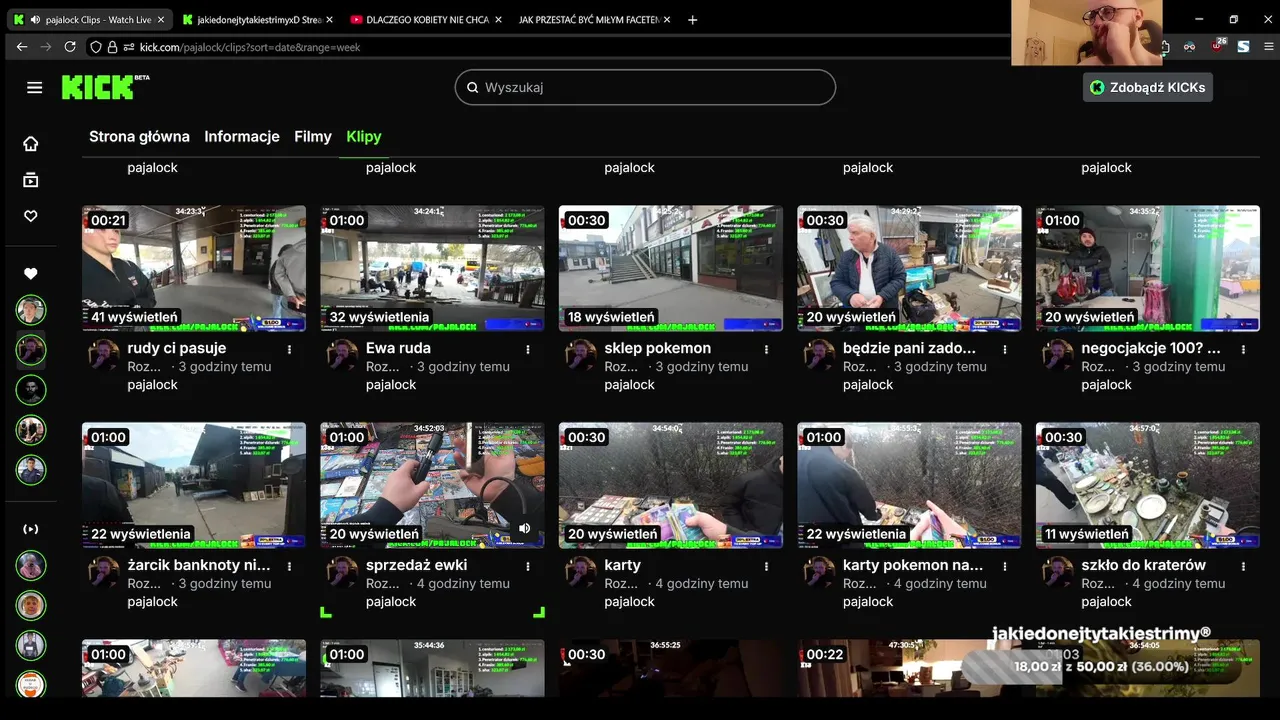Open options menu for 'karty' clip

pos(767,566)
